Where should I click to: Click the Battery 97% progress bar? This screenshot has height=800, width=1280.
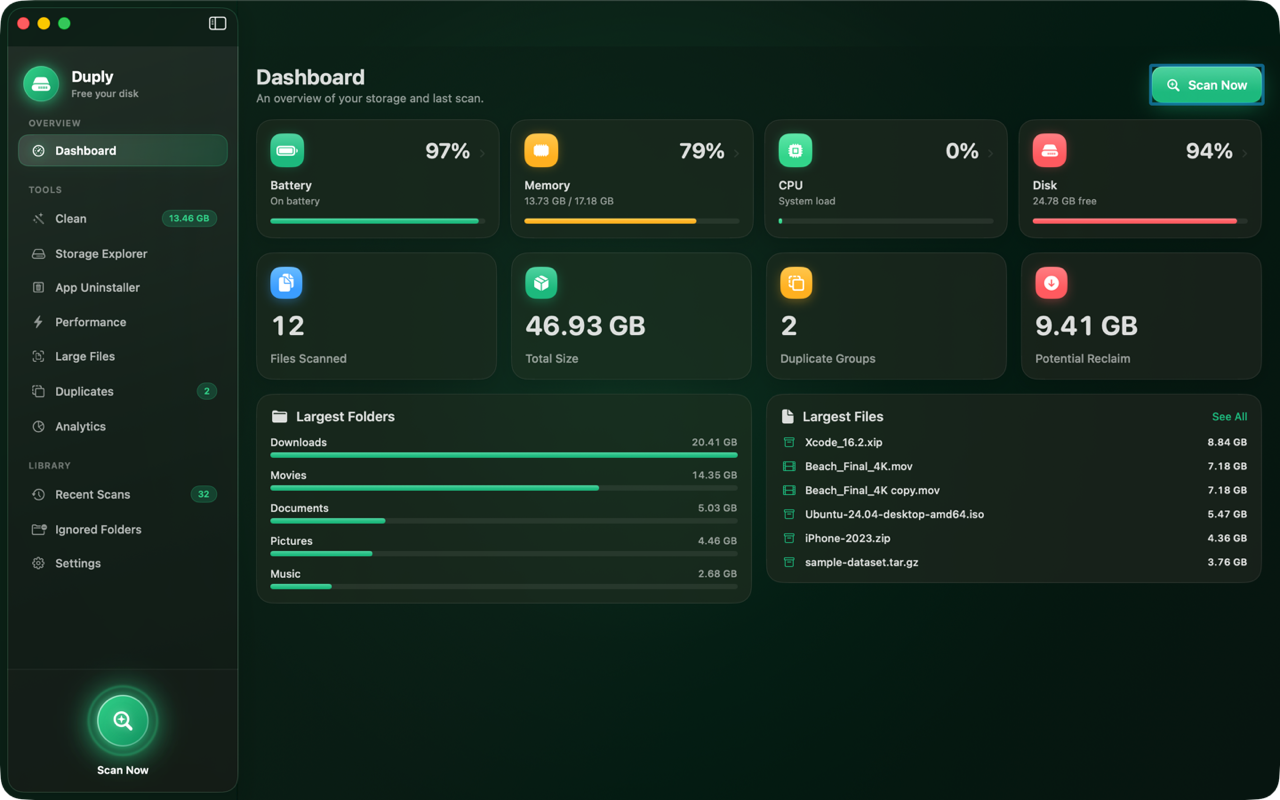pyautogui.click(x=377, y=221)
